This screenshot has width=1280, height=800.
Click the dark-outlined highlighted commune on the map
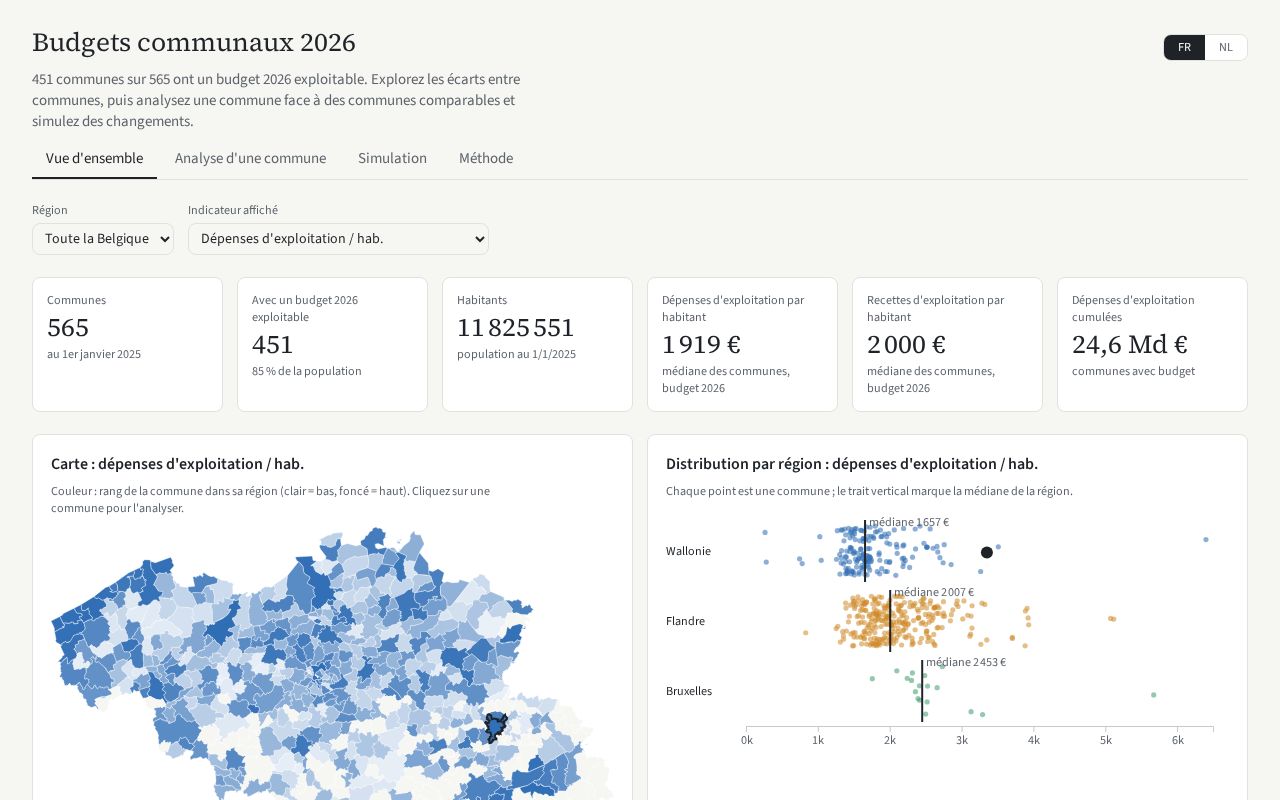[495, 727]
